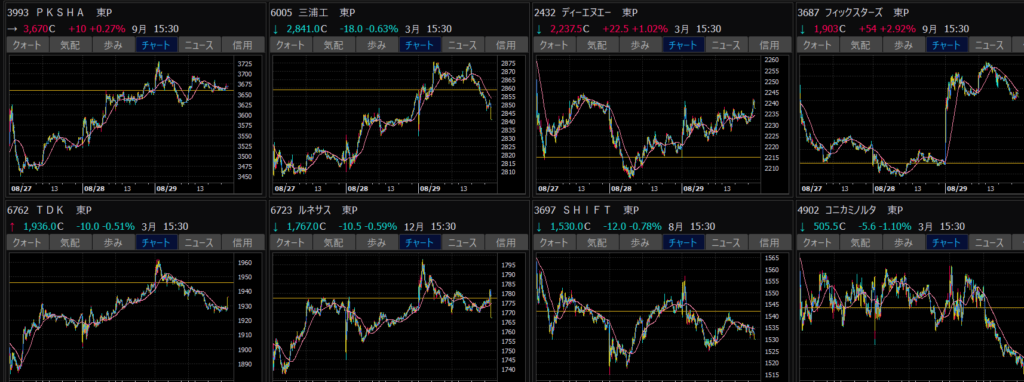Viewport: 1024px width, 382px height.
Task: Click the down arrow beside 1,530.0 SHIFT price
Action: click(x=539, y=227)
